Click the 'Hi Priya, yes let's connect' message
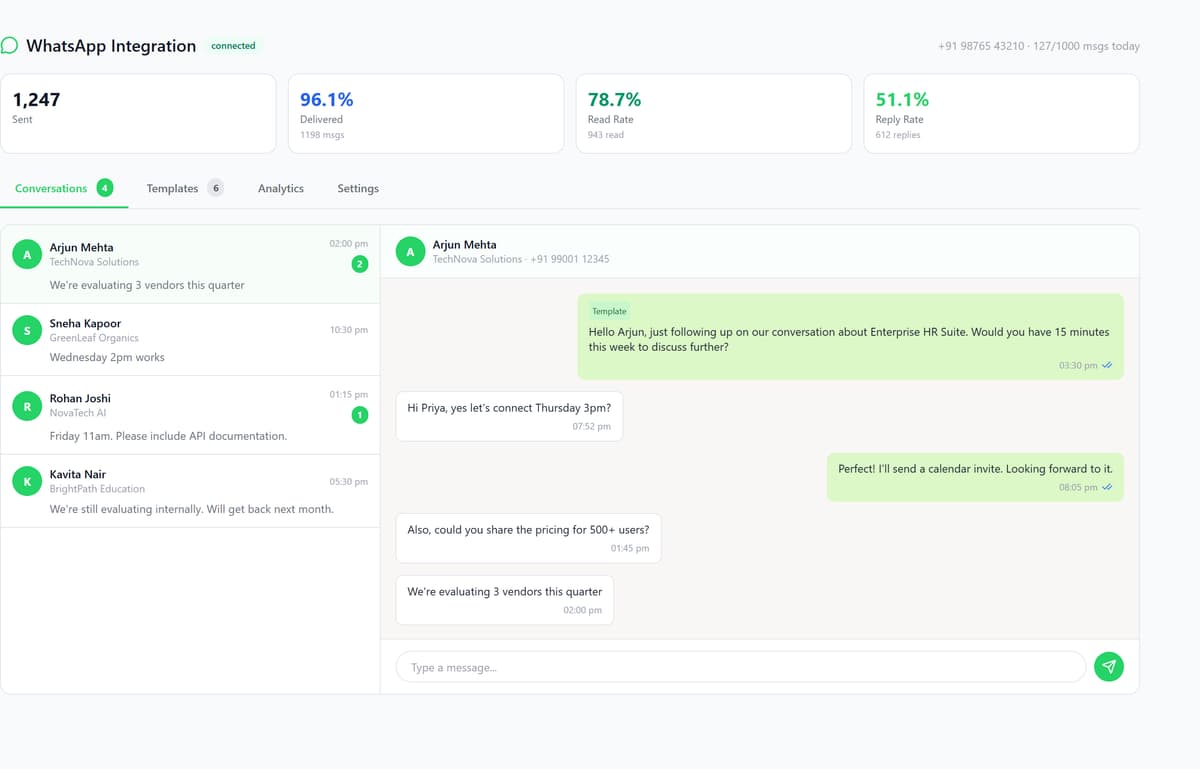Viewport: 1200px width, 769px height. 509,416
